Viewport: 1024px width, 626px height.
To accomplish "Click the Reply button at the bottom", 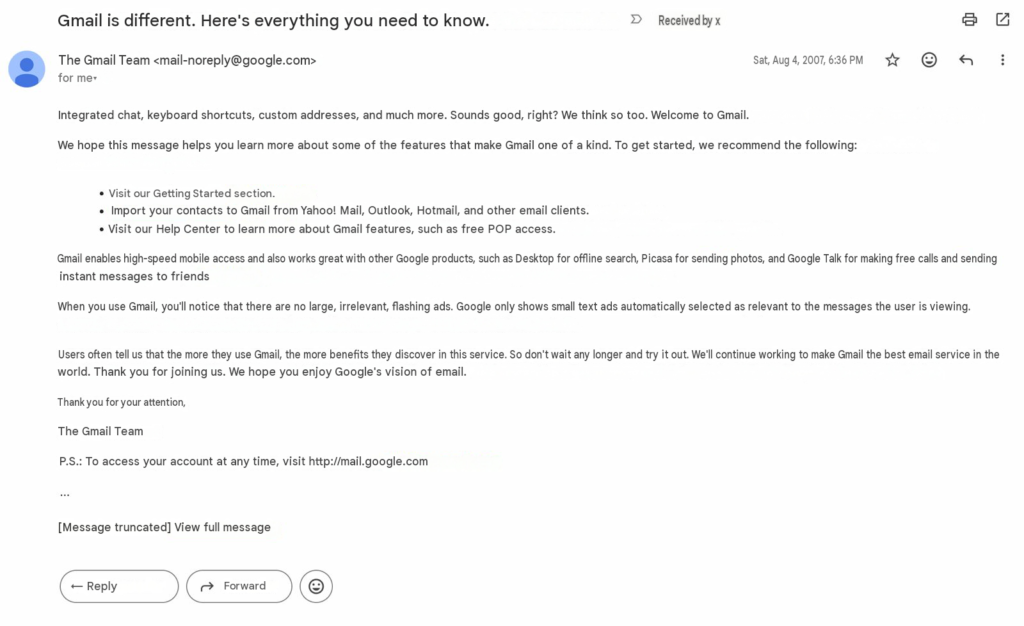I will tap(119, 586).
